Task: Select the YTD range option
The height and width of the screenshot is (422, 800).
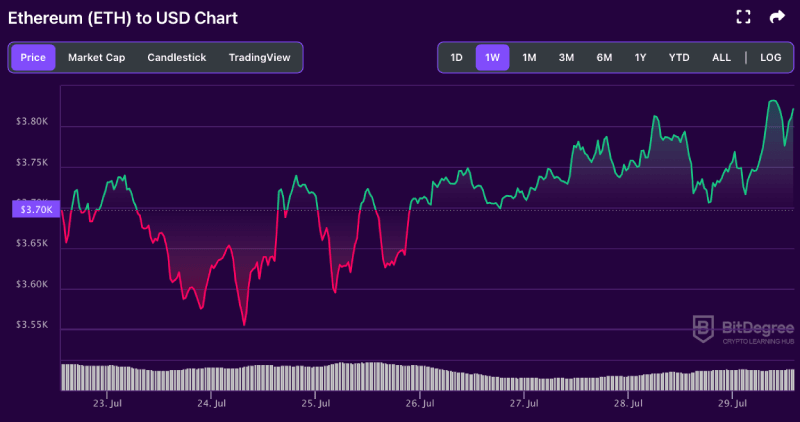Action: tap(679, 58)
